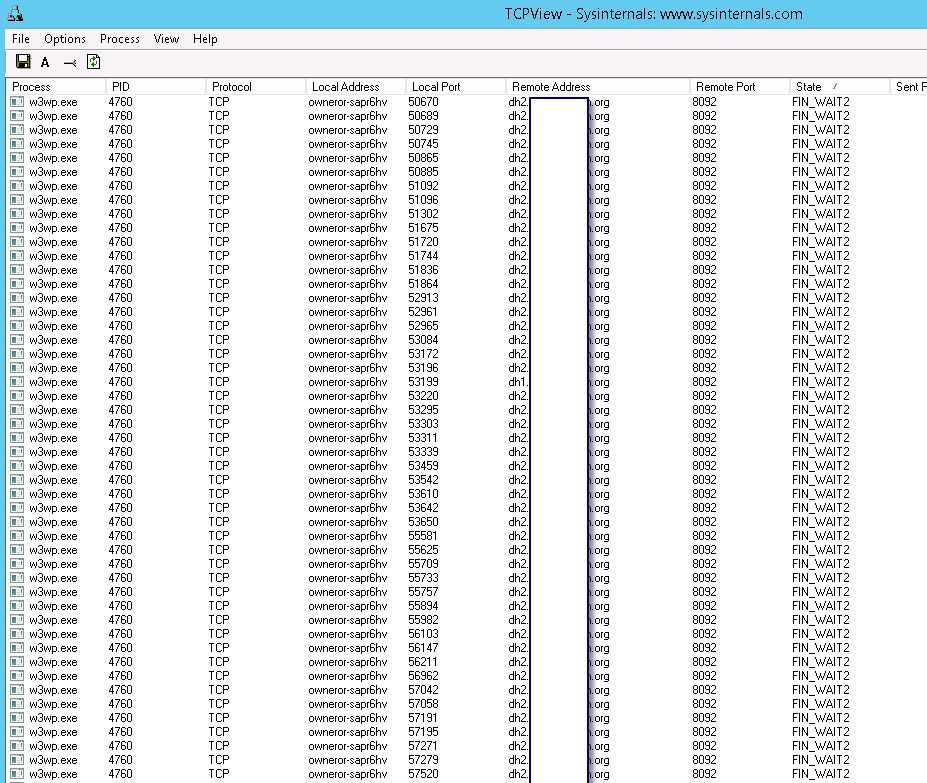Click the TCPView app icon in title bar
The width and height of the screenshot is (927, 783).
click(15, 13)
